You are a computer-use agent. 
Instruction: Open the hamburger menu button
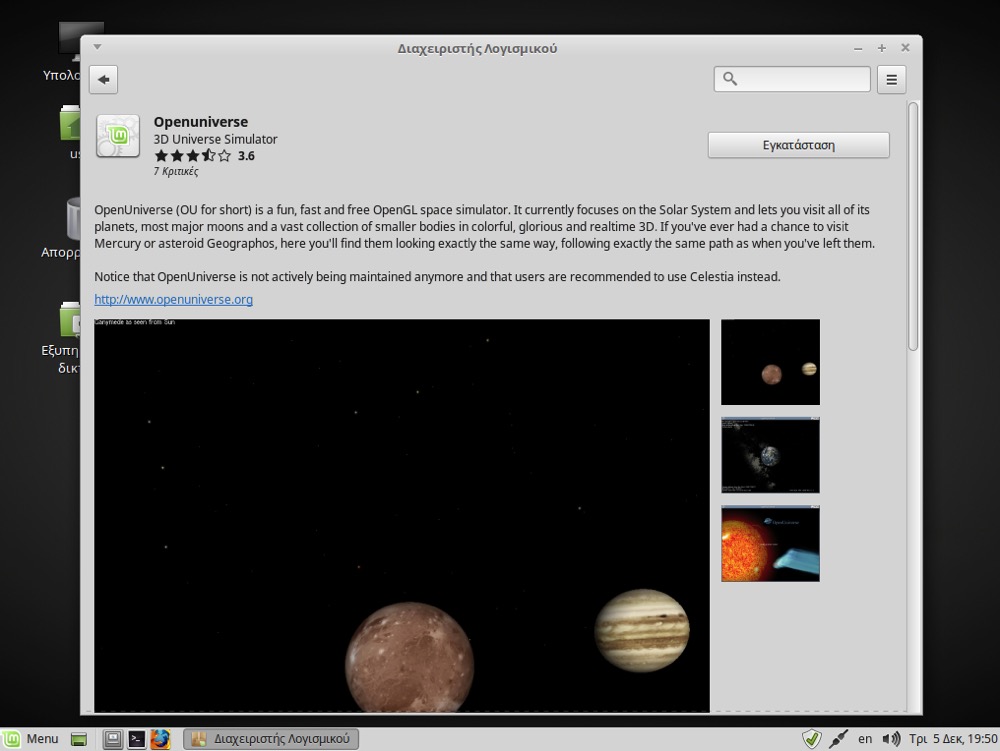tap(891, 80)
